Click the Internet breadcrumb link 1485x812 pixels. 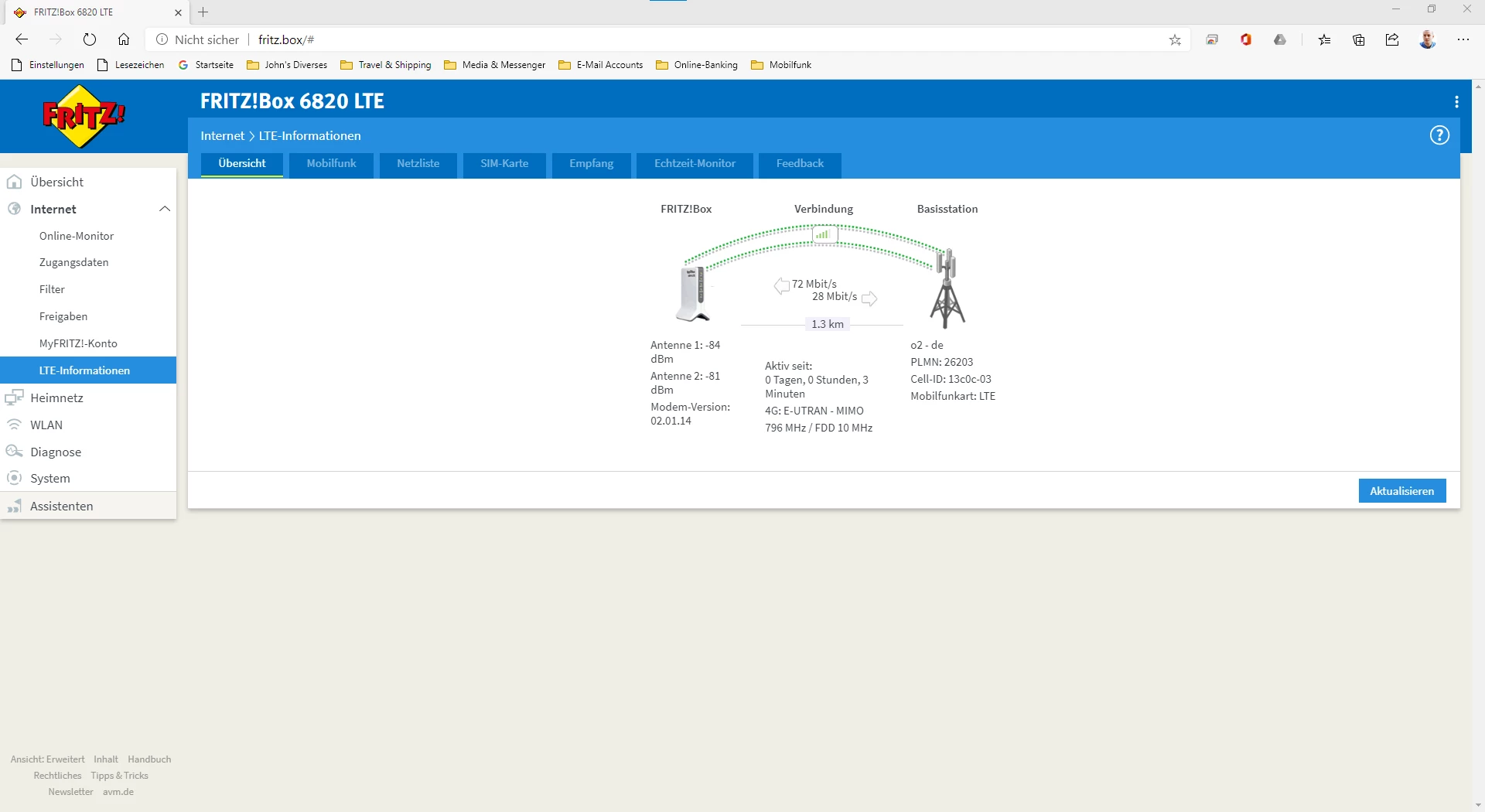(222, 136)
